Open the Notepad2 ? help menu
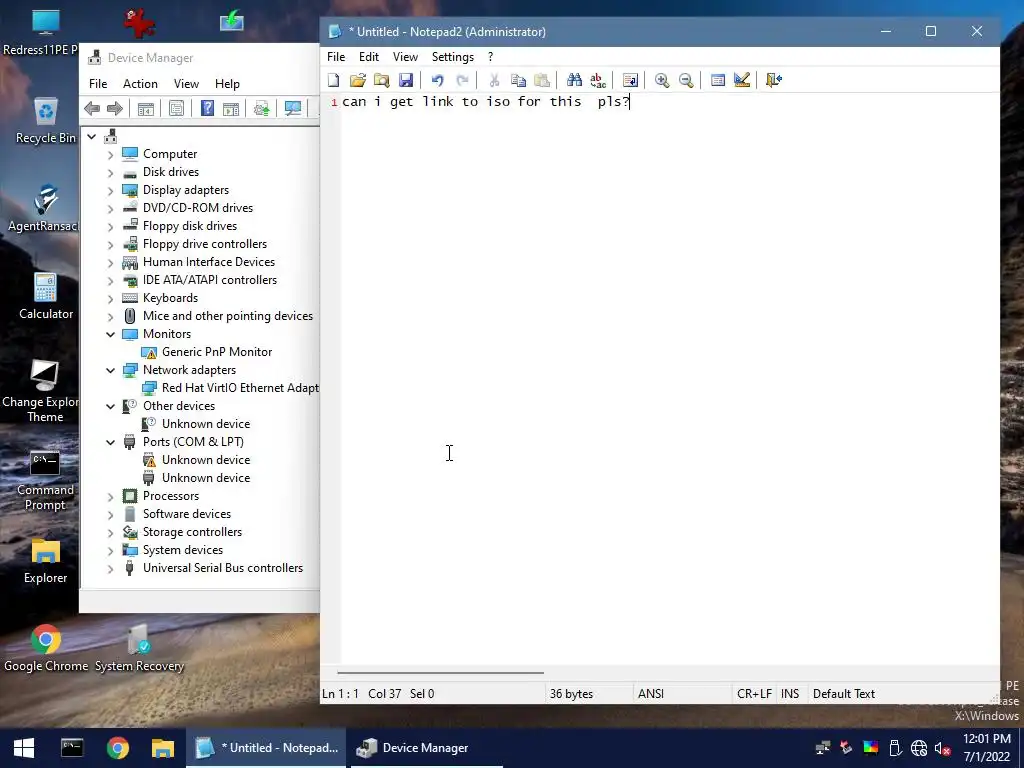The height and width of the screenshot is (768, 1024). click(490, 57)
